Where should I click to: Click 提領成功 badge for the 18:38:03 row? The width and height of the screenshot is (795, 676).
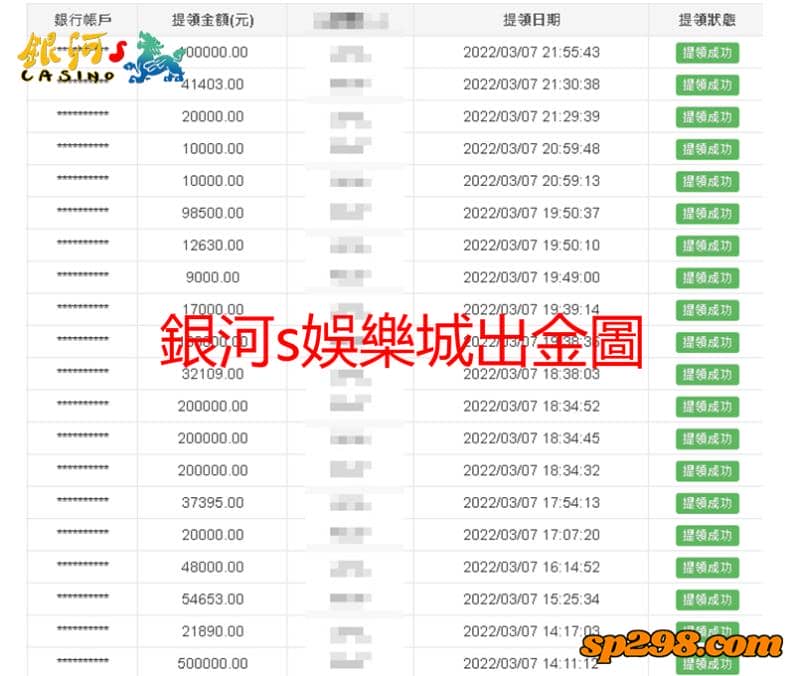[707, 375]
